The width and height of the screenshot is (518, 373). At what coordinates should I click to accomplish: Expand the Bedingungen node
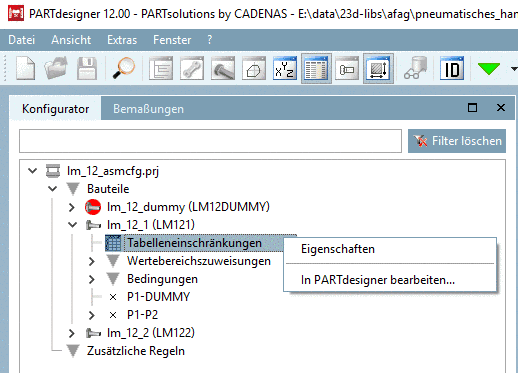92,279
